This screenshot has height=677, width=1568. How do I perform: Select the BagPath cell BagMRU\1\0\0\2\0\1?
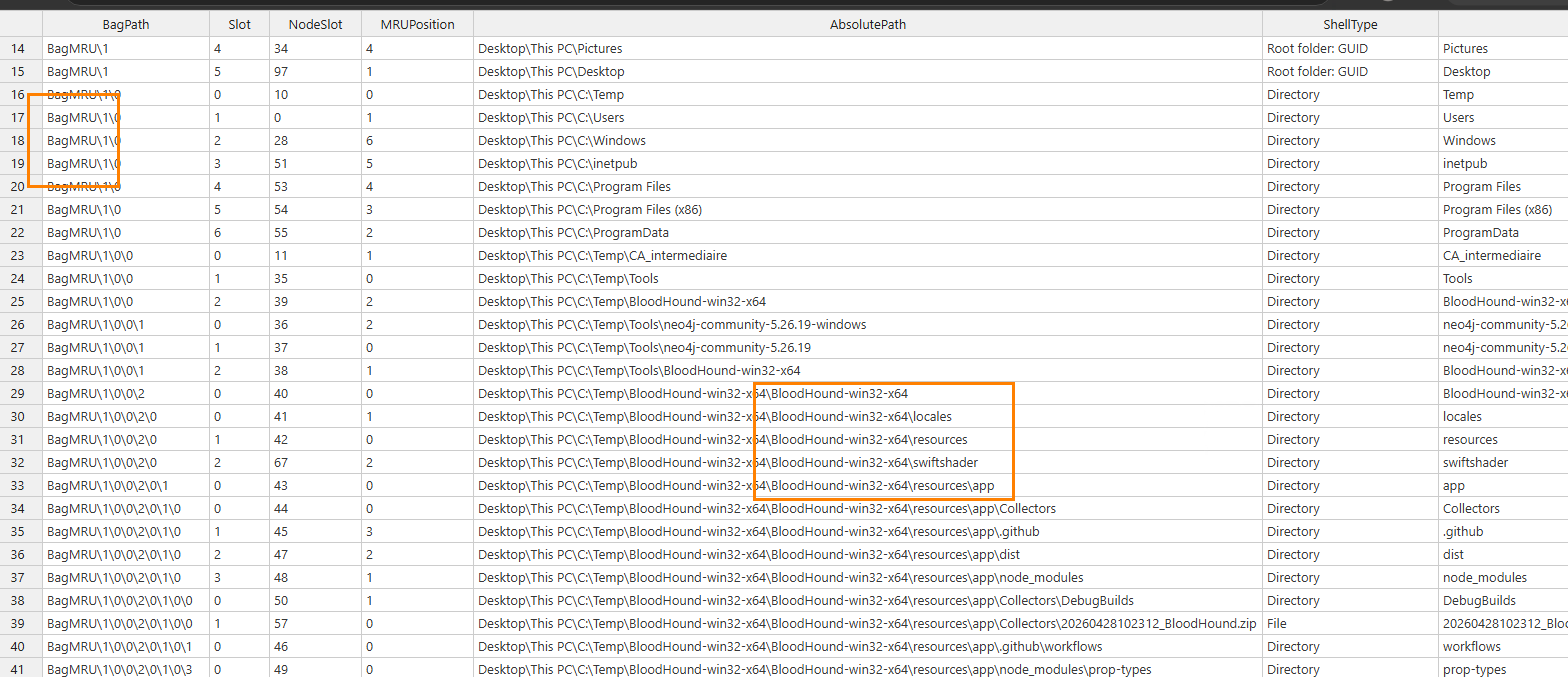pyautogui.click(x=126, y=485)
